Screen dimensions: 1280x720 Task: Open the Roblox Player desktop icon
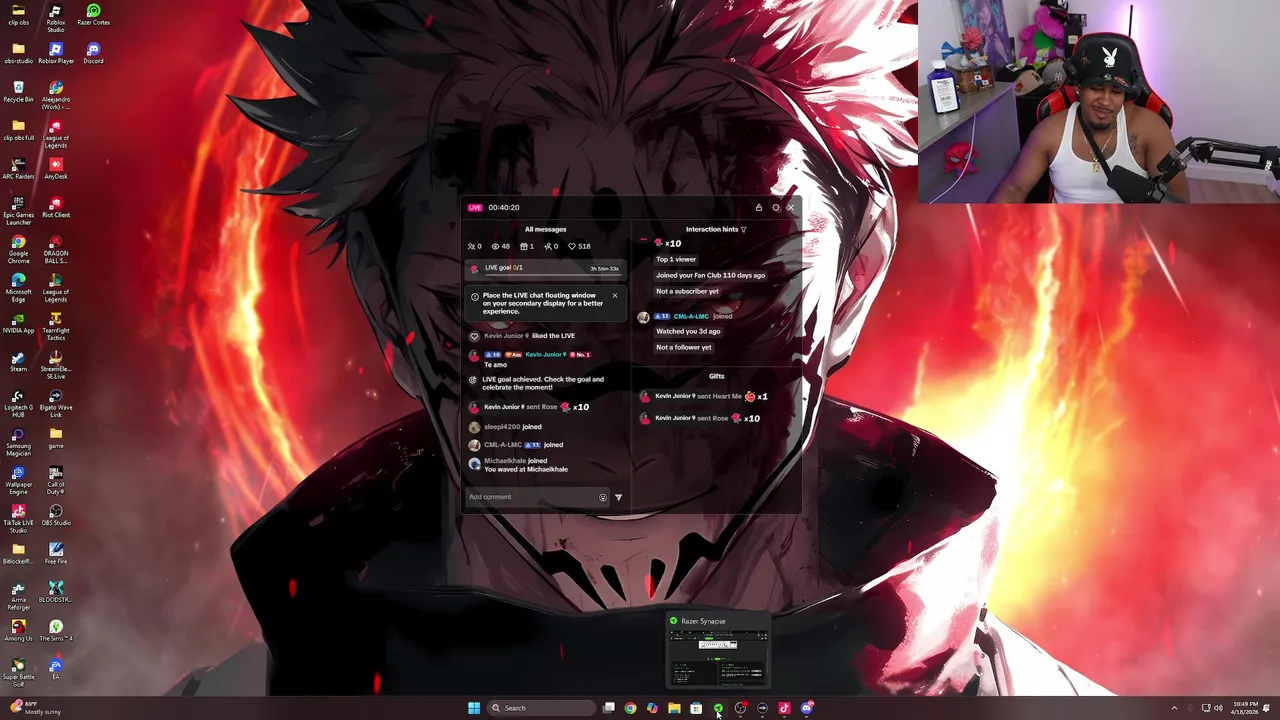(x=55, y=53)
